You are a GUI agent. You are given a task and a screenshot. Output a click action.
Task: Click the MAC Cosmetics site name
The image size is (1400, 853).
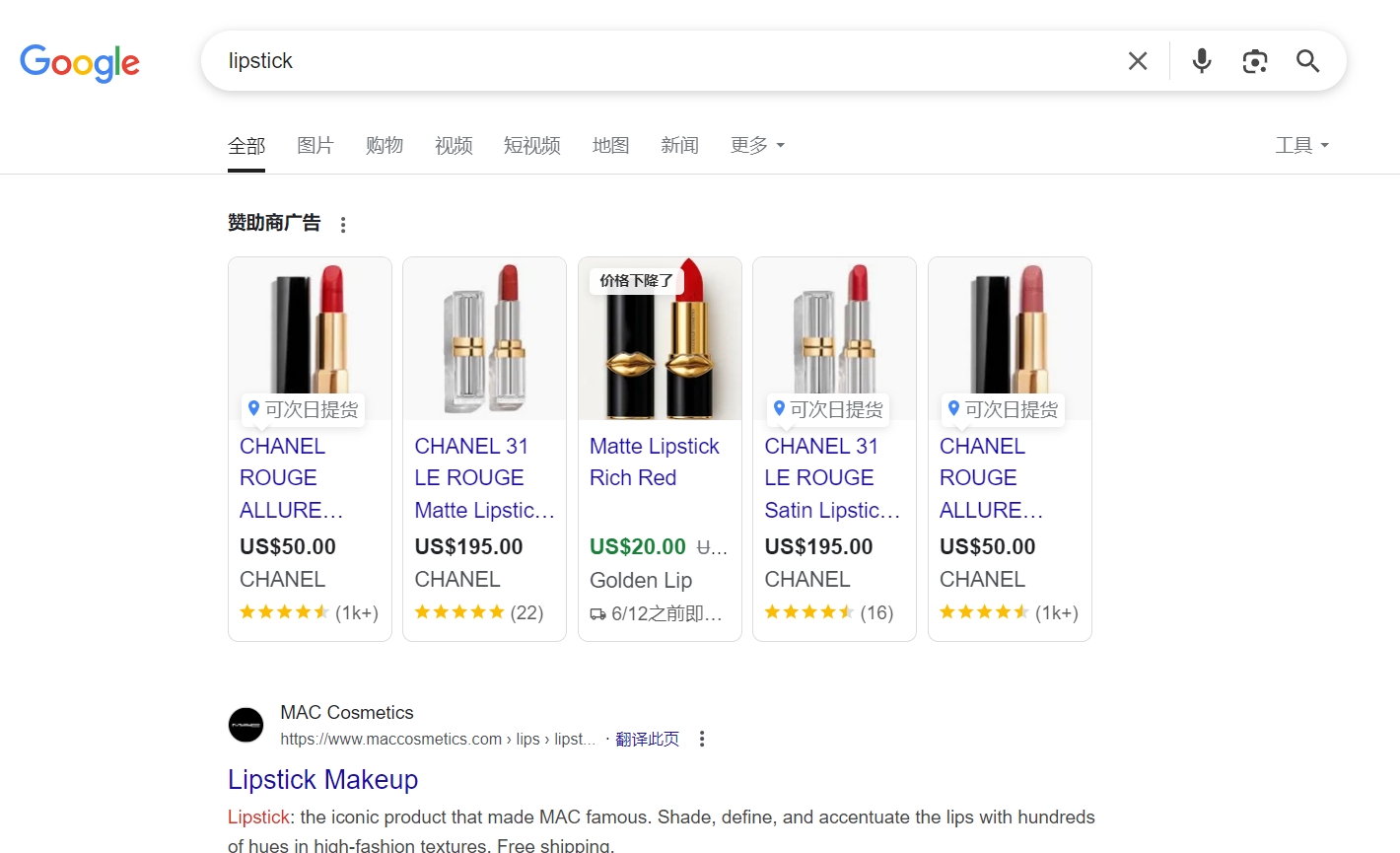click(347, 713)
